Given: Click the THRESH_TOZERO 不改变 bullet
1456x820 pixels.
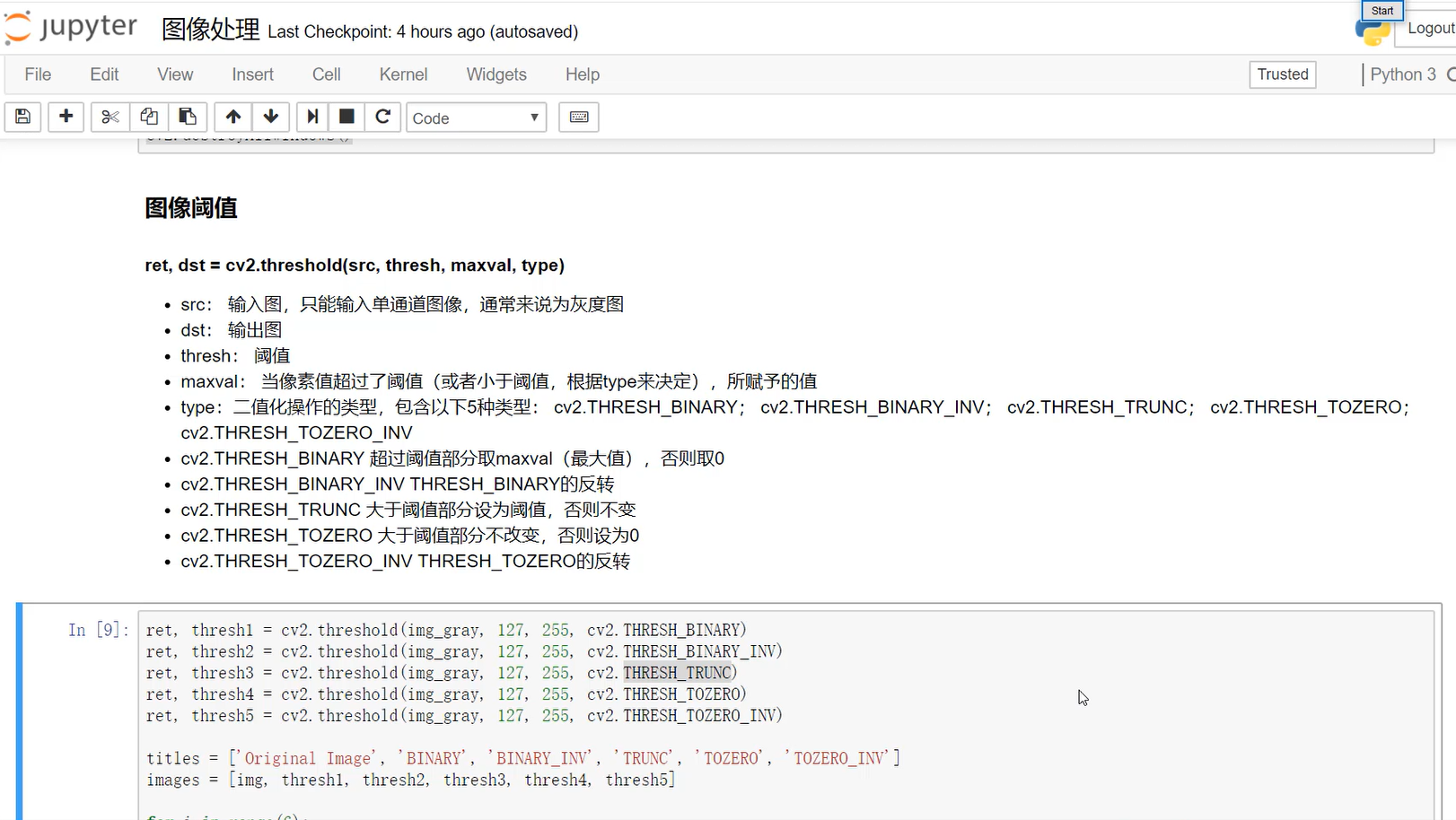Looking at the screenshot, I should [410, 536].
